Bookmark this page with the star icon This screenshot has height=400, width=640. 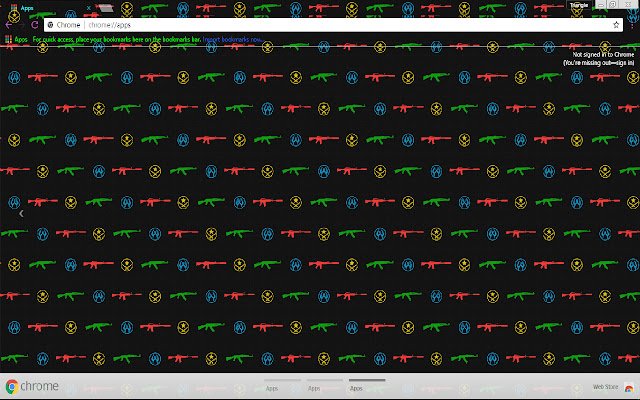[616, 25]
